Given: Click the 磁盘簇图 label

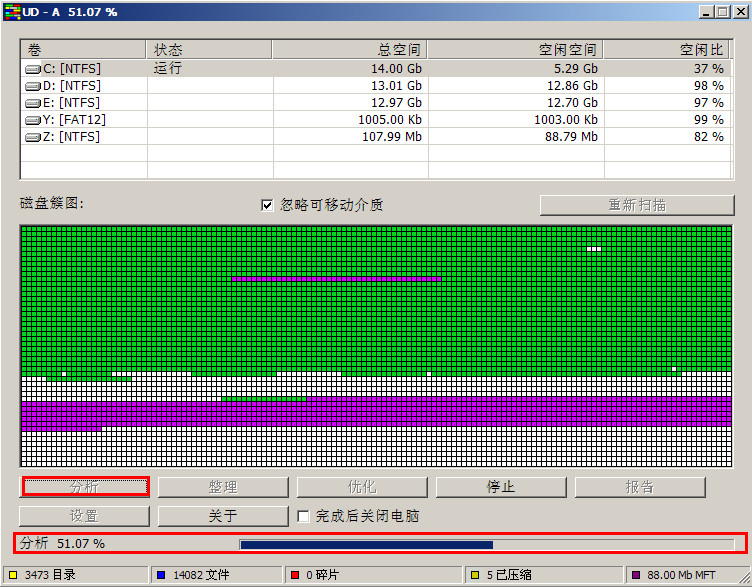Looking at the screenshot, I should [x=52, y=203].
